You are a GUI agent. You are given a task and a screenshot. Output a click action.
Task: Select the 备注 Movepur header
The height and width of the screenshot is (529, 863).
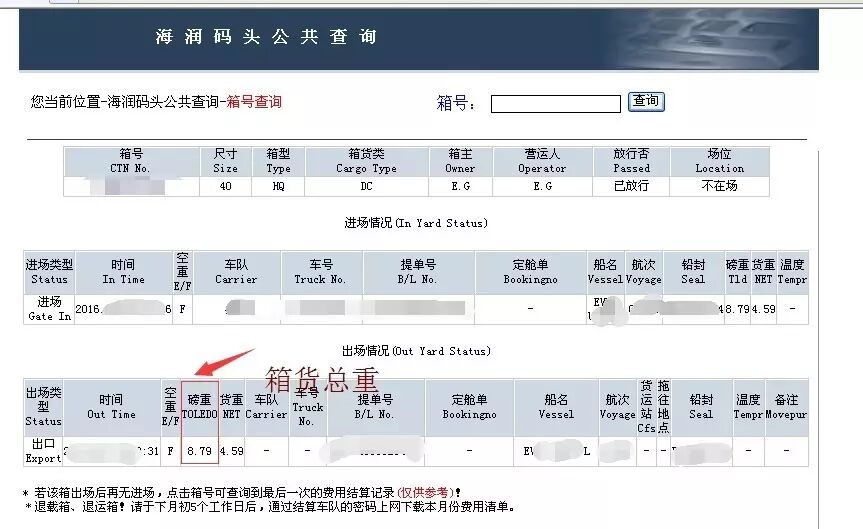[786, 407]
